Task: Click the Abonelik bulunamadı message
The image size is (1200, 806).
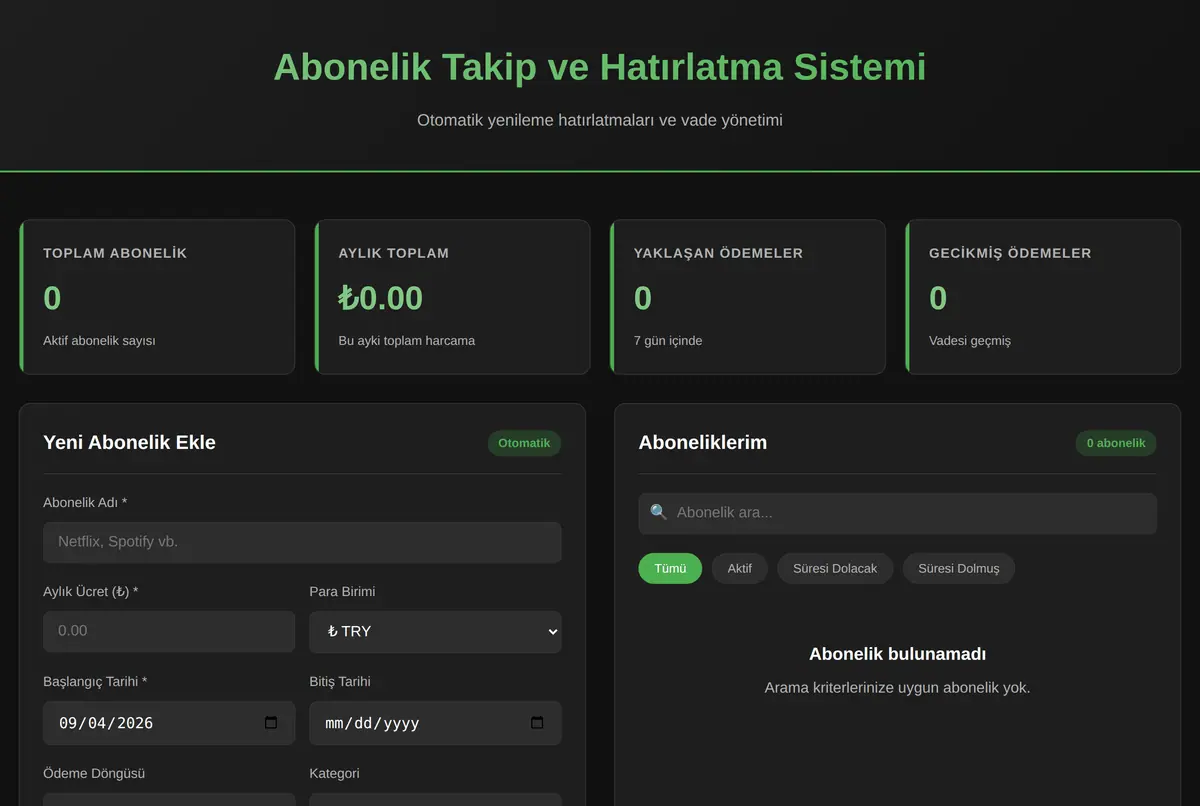Action: 898,654
